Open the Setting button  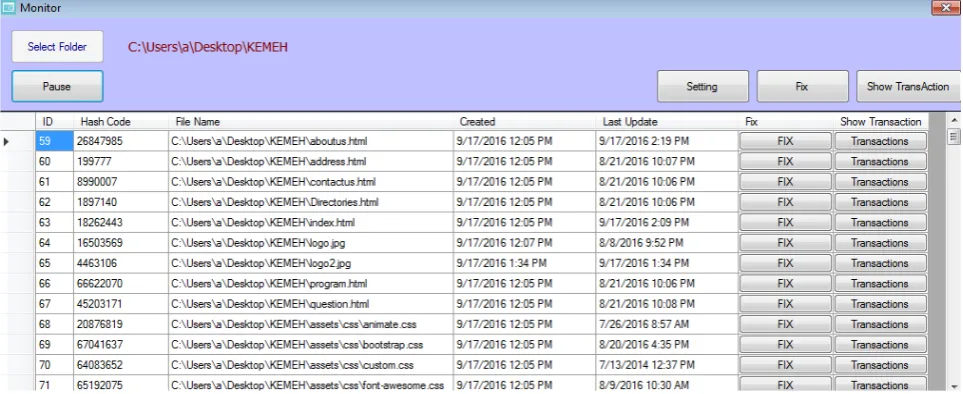(x=703, y=87)
